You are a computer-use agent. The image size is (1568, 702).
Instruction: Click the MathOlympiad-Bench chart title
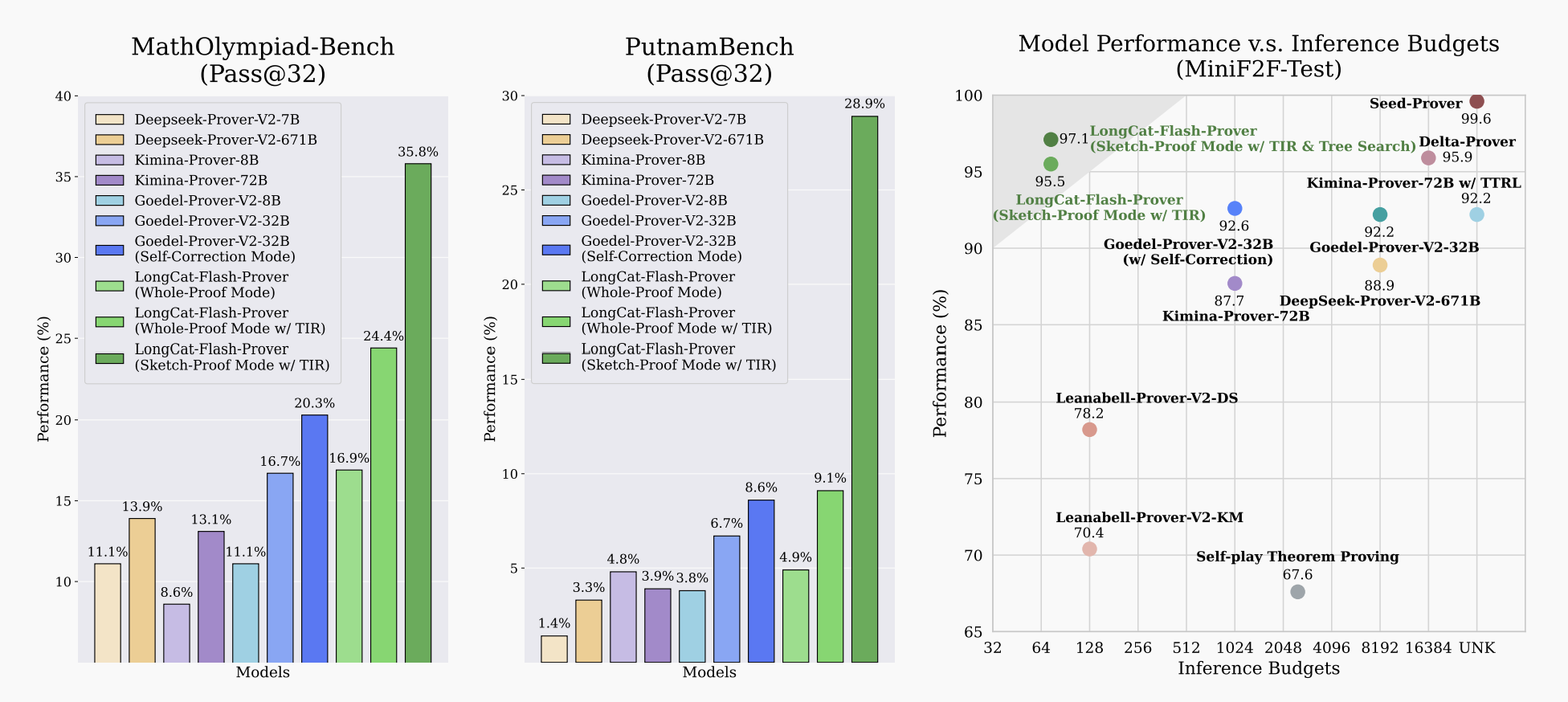pos(263,60)
